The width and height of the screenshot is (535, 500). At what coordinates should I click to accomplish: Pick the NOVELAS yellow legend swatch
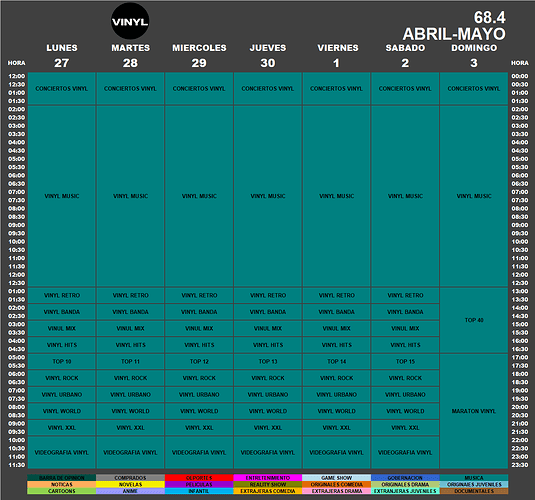[130, 484]
